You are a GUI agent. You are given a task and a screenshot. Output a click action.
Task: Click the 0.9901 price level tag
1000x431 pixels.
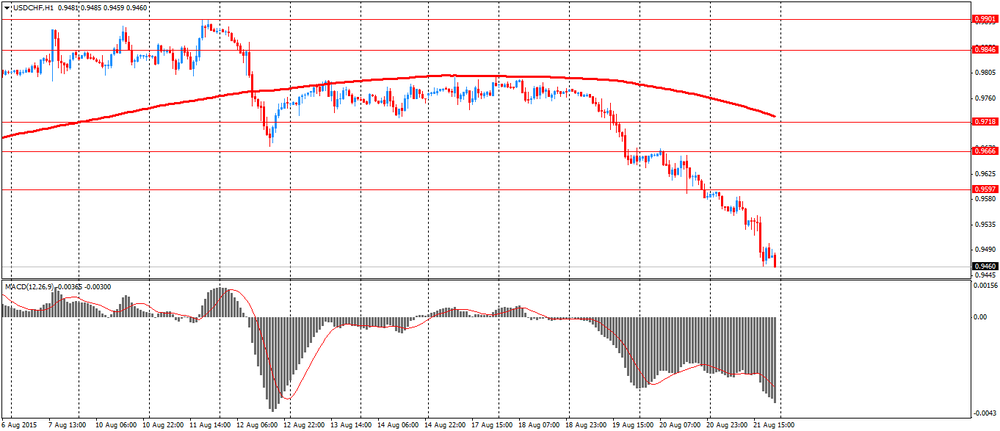[x=985, y=19]
